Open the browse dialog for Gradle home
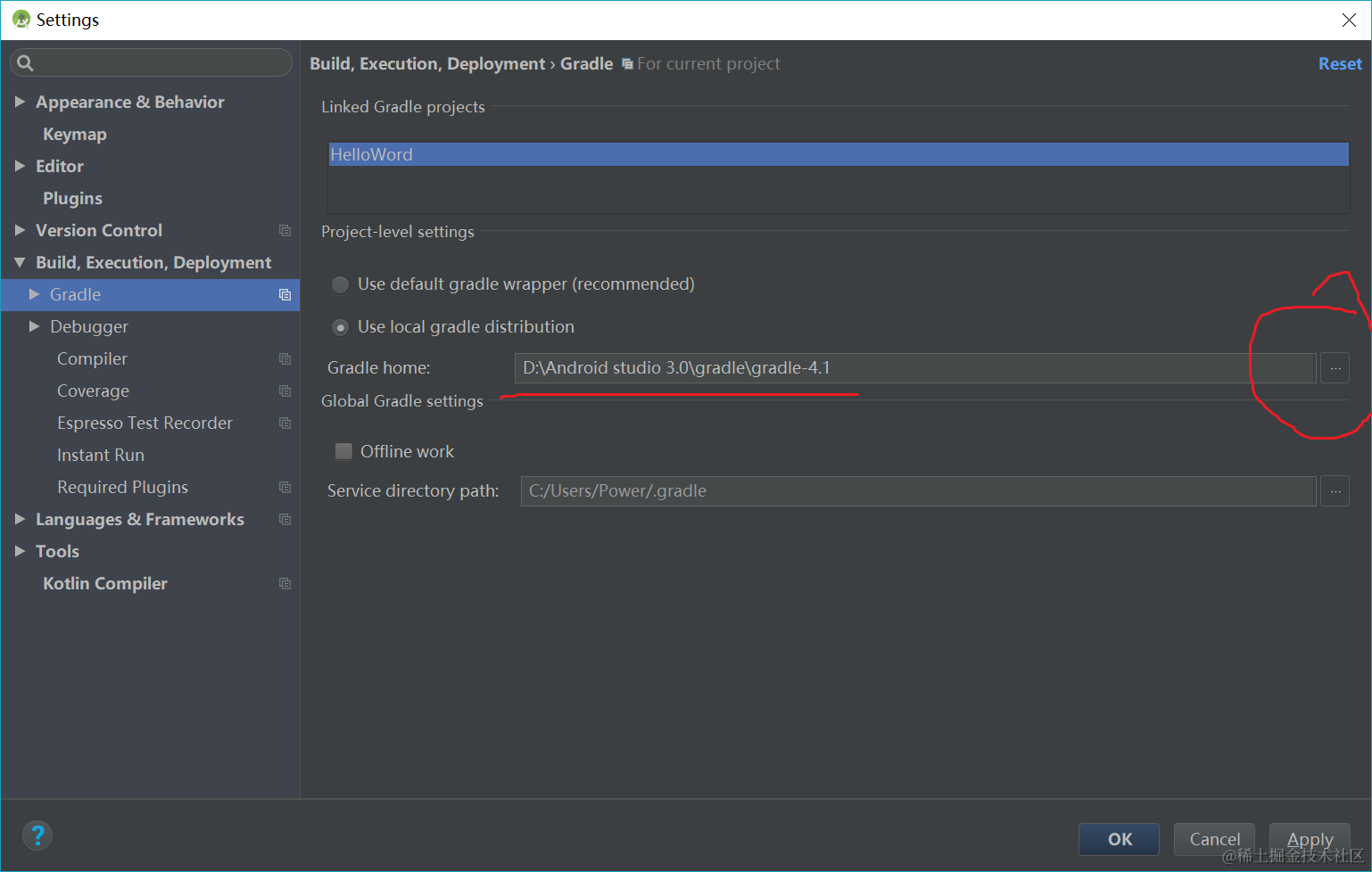Image resolution: width=1372 pixels, height=872 pixels. pos(1335,367)
